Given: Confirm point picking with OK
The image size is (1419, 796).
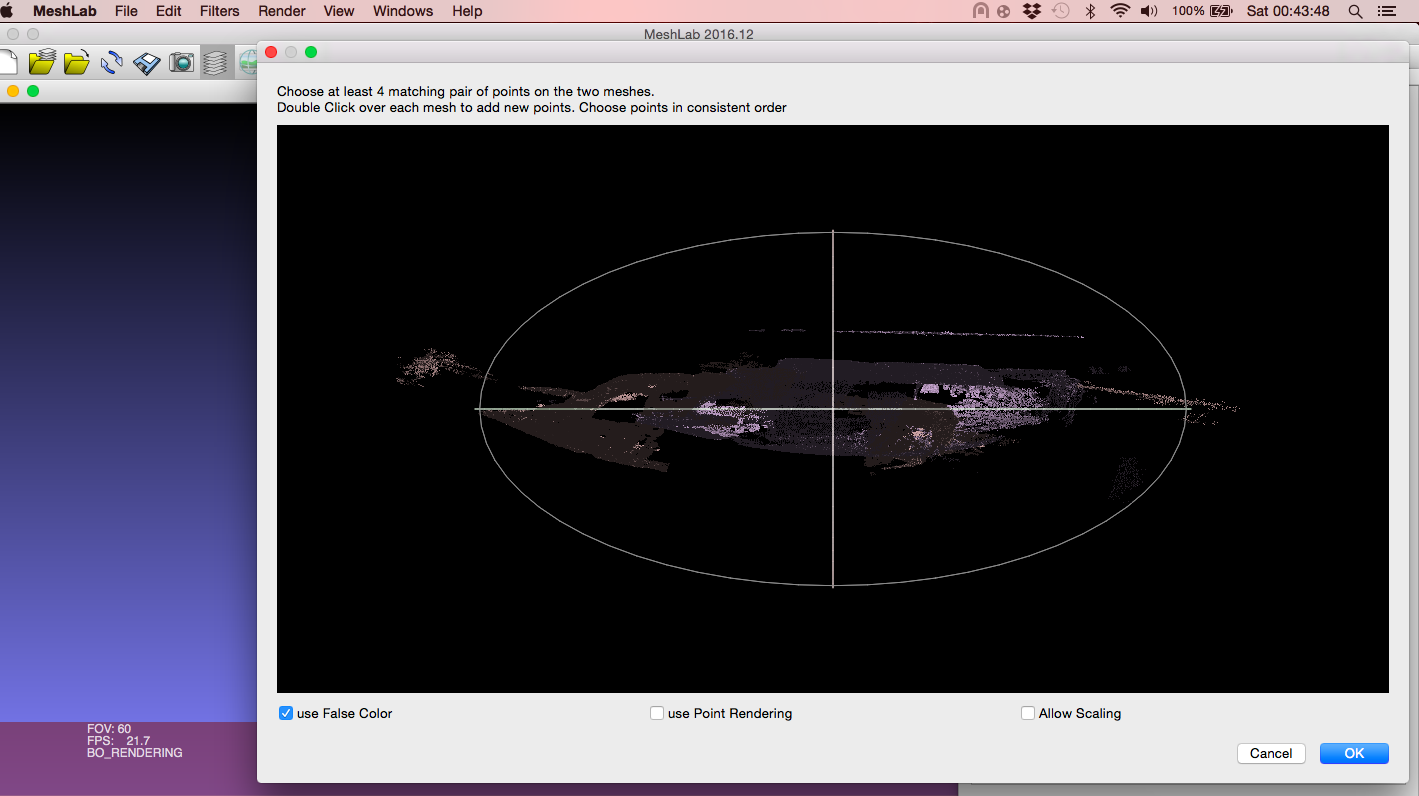Looking at the screenshot, I should (1353, 753).
